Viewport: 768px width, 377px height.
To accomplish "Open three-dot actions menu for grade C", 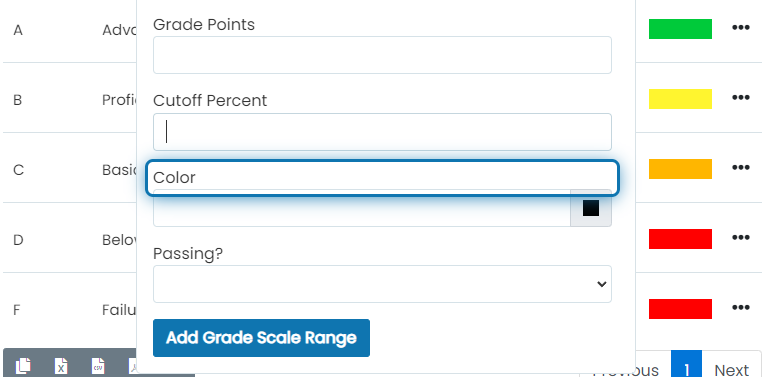I will pyautogui.click(x=741, y=167).
